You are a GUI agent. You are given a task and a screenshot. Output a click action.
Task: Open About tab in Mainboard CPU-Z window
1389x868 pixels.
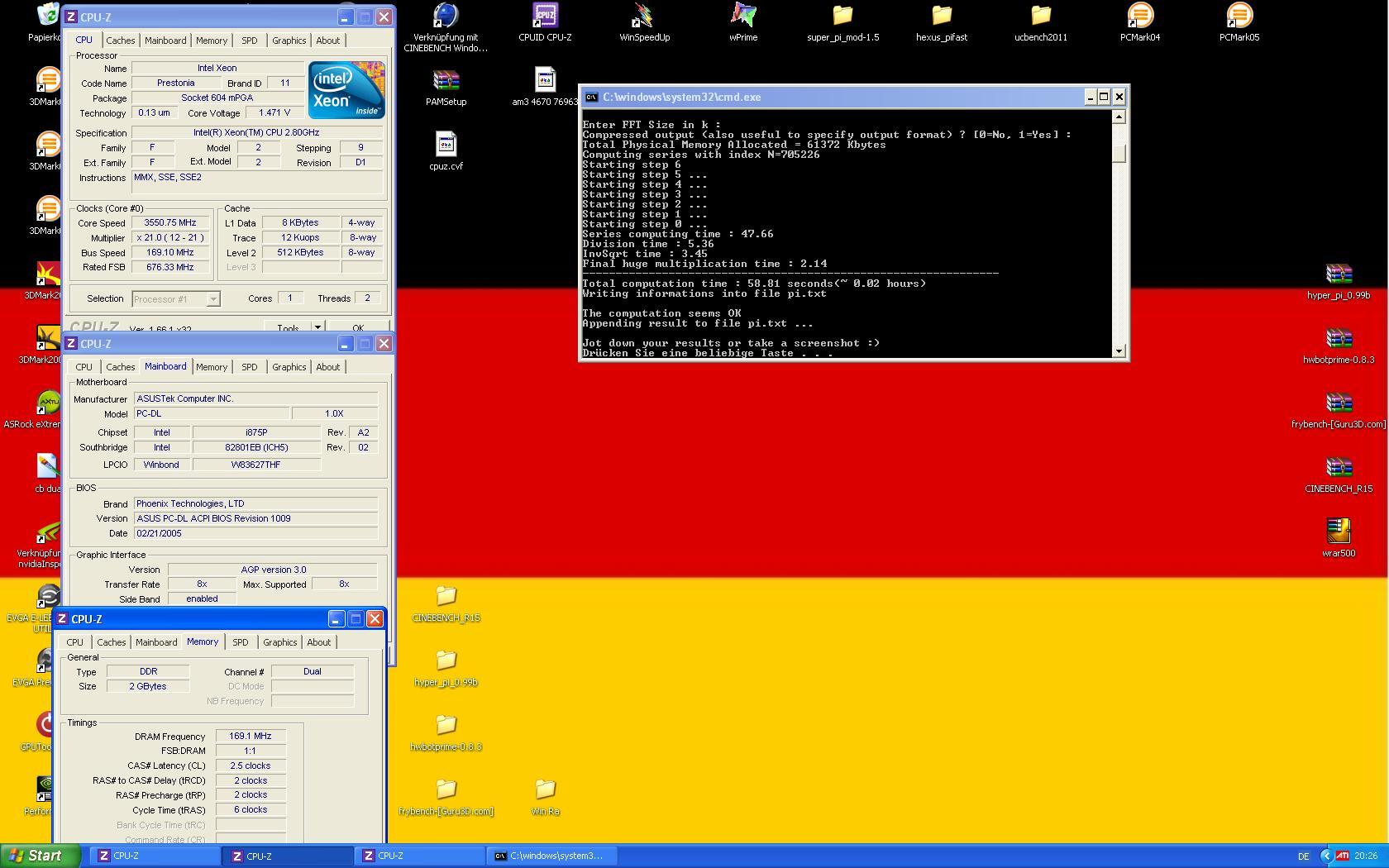pos(327,367)
